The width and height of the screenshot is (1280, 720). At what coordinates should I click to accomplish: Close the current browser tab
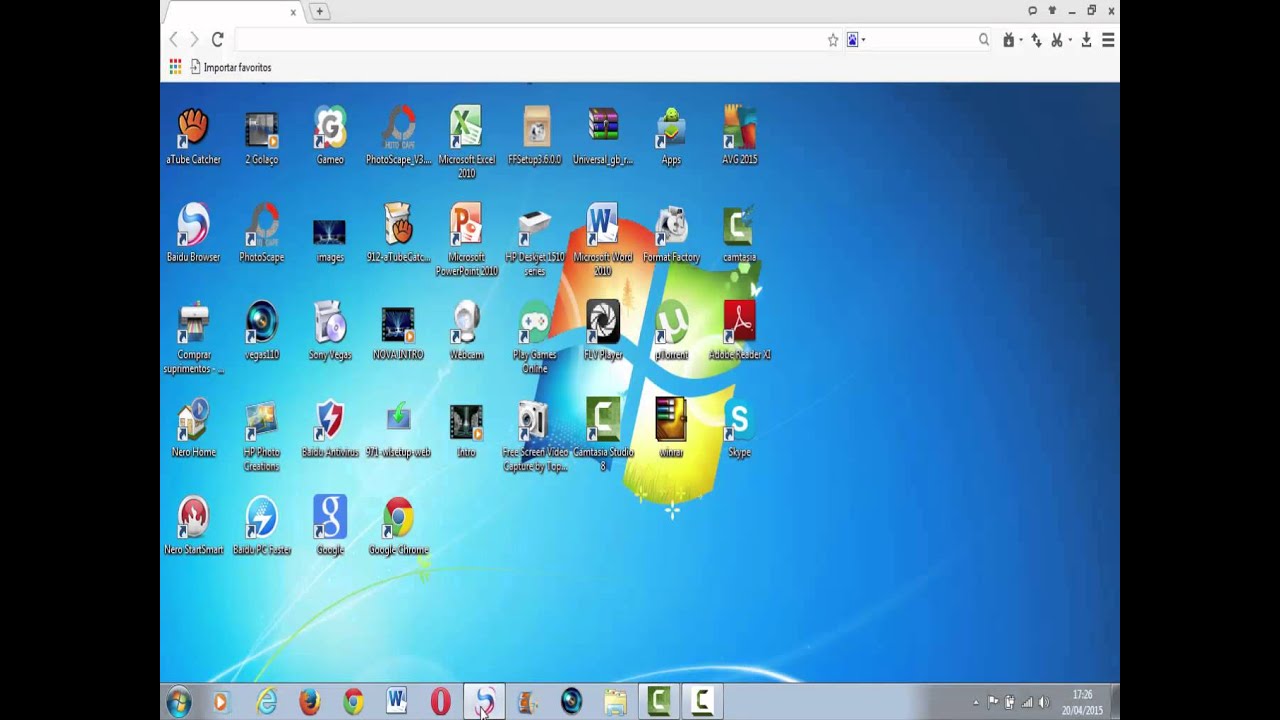click(293, 12)
